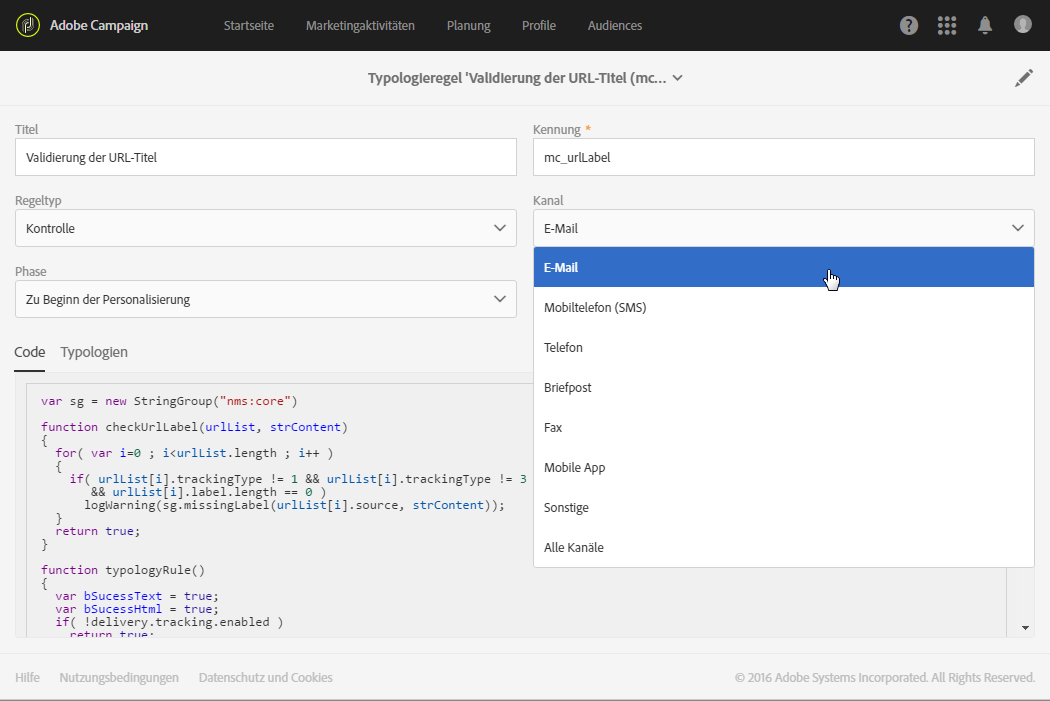Viewport: 1050px width, 701px height.
Task: Expand the Regeltyp Kontrolle dropdown
Action: click(266, 228)
